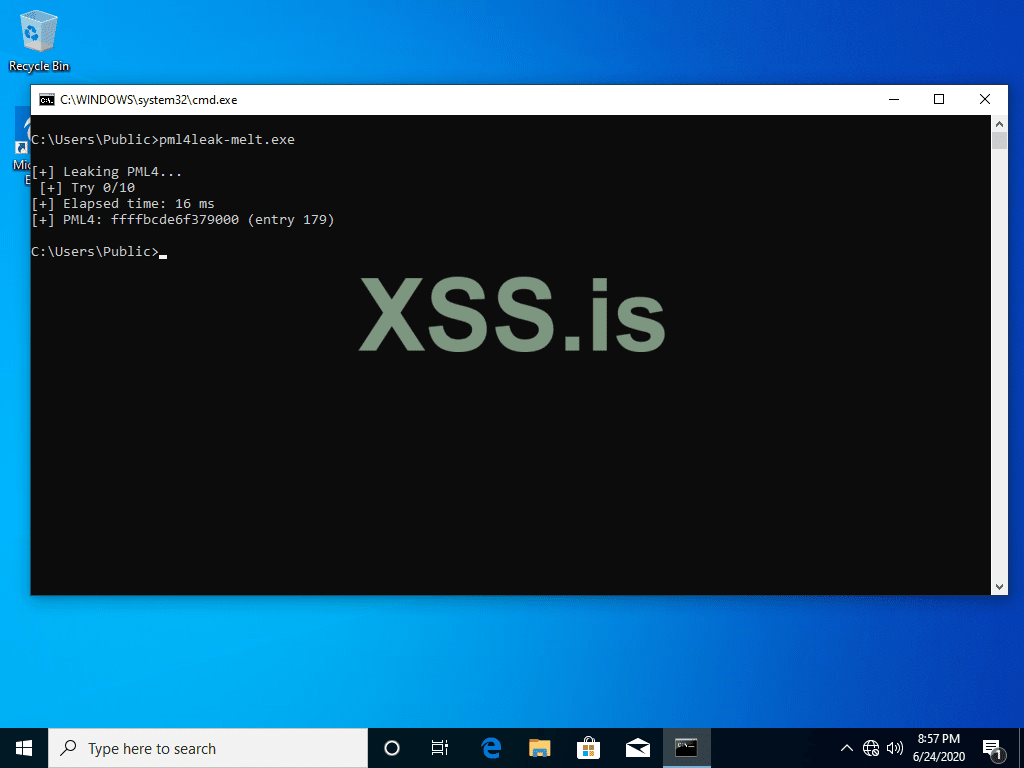
Task: Open the volume control tray icon
Action: (x=895, y=748)
